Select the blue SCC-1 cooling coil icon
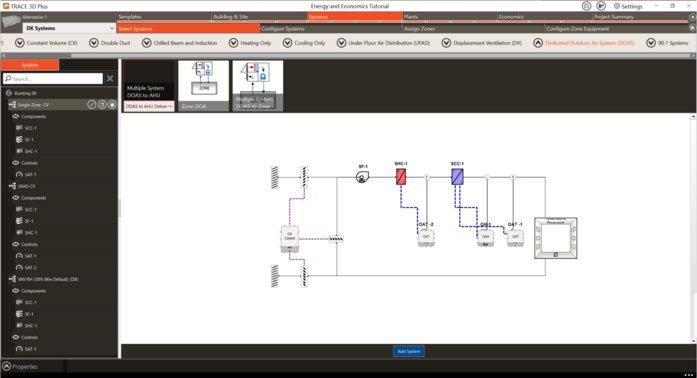The image size is (697, 378). (457, 177)
